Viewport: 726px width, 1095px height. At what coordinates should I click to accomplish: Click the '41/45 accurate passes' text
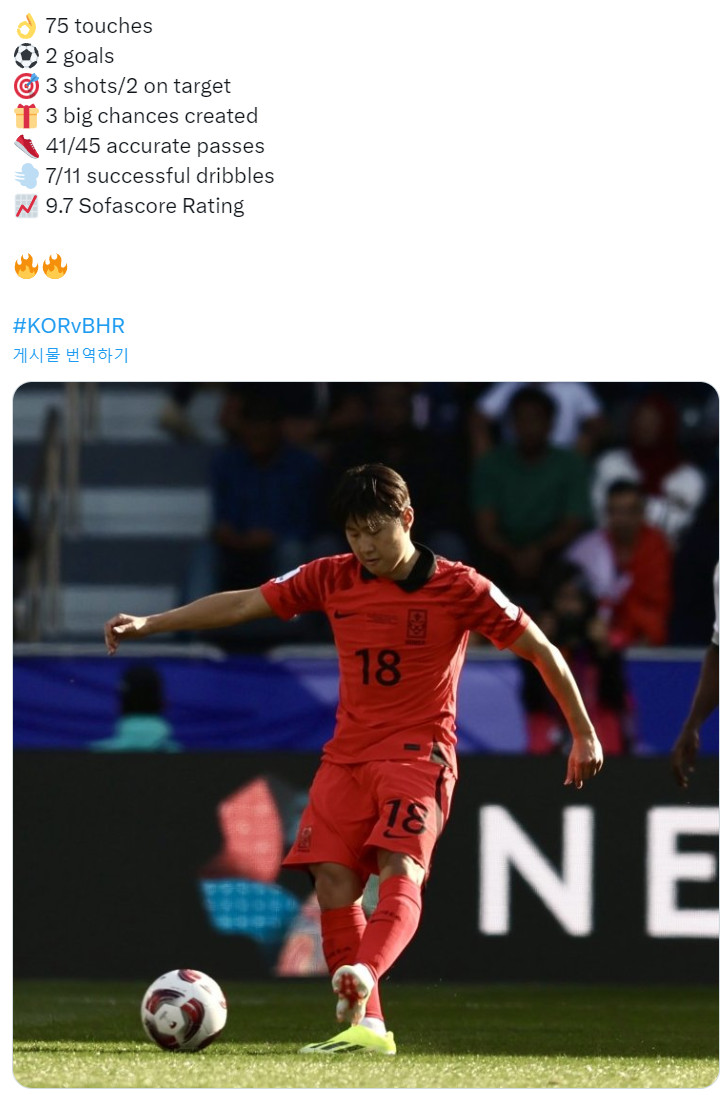pyautogui.click(x=156, y=146)
